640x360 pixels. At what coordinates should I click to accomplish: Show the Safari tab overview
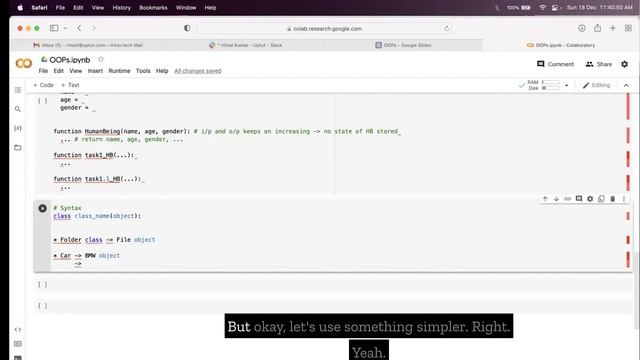point(628,28)
